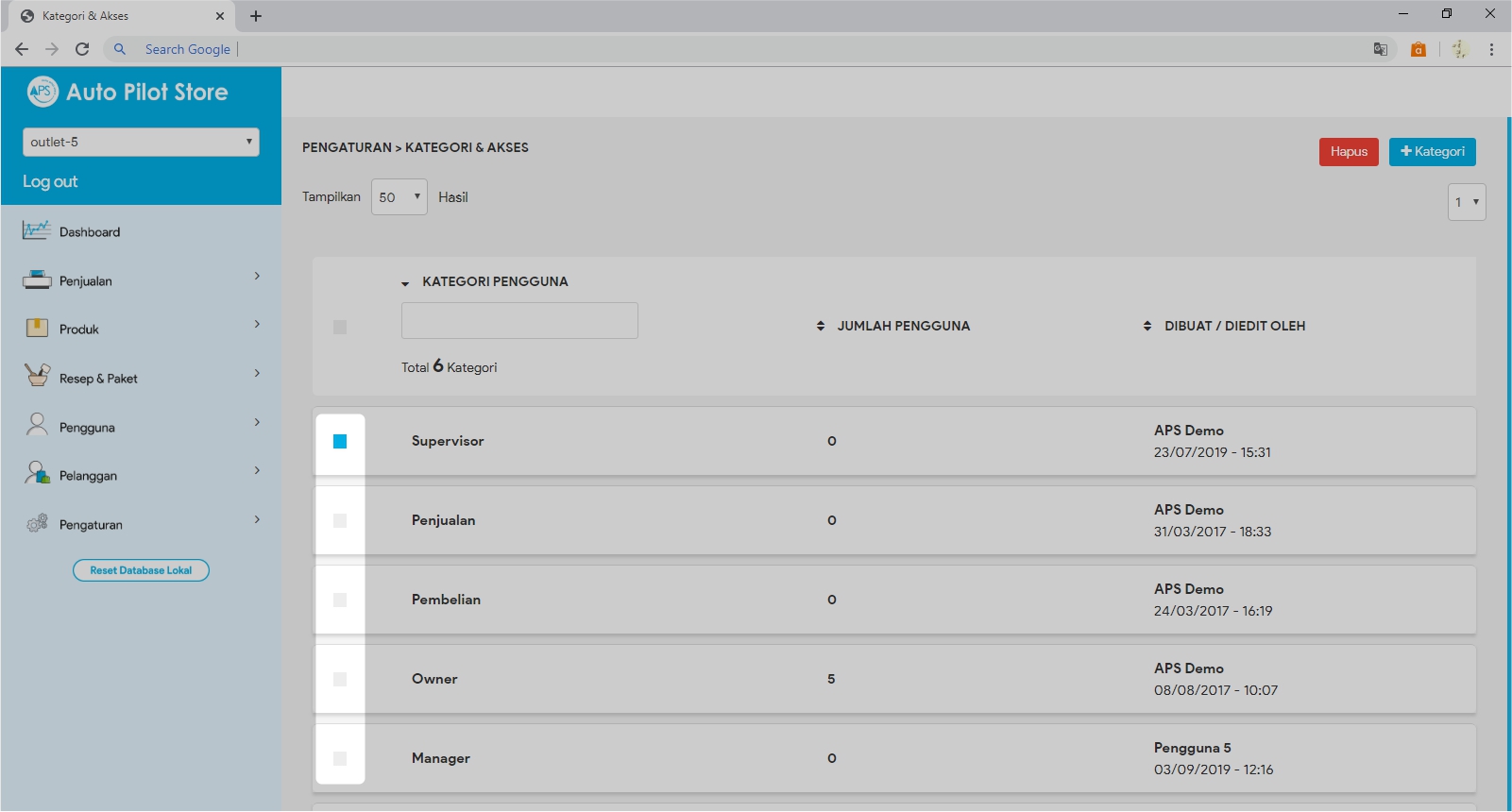Click the Pelanggan customer icon
This screenshot has height=812, width=1512.
37,473
